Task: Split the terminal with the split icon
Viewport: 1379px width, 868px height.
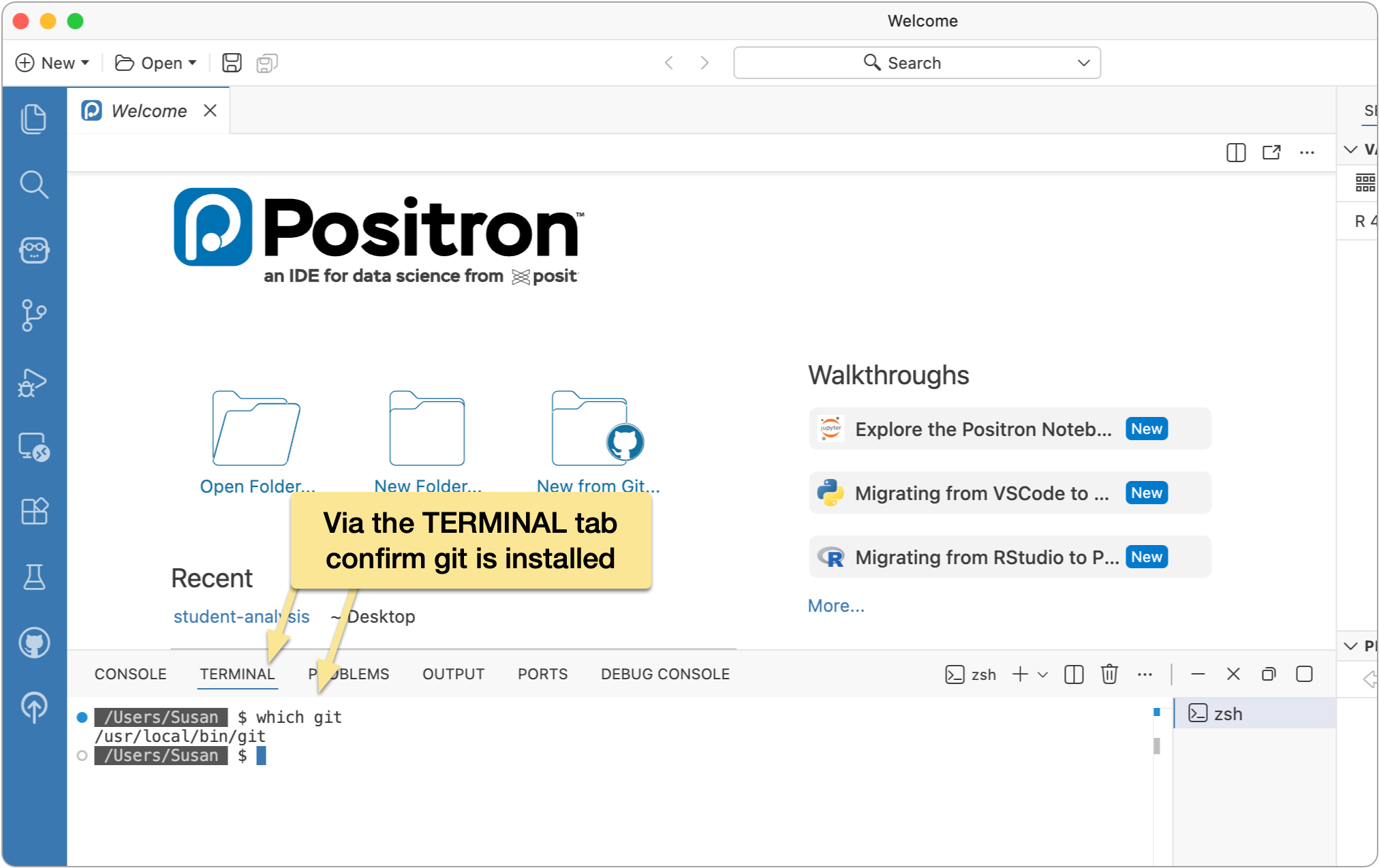Action: pos(1074,674)
